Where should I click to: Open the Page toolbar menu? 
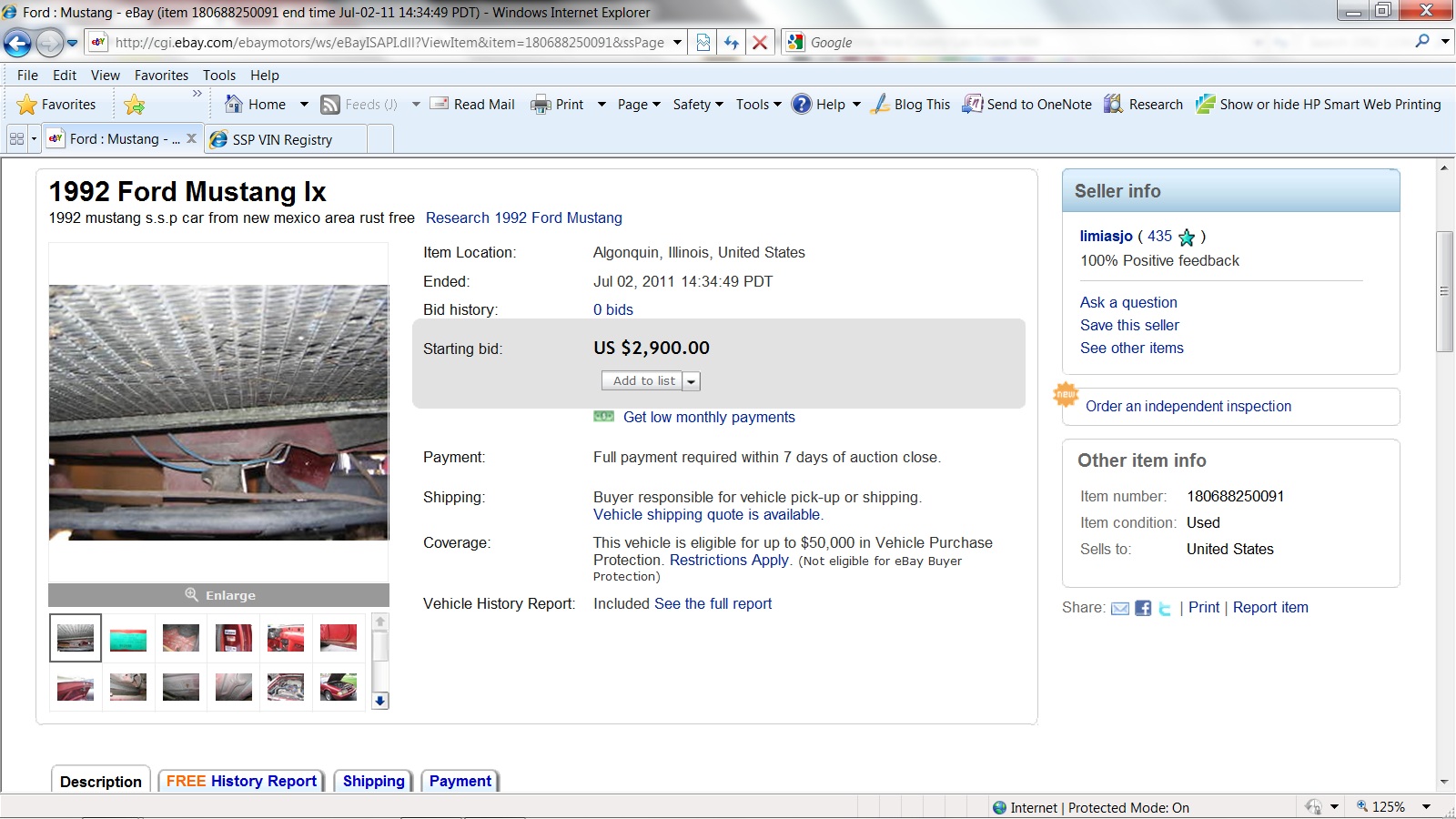[x=639, y=105]
